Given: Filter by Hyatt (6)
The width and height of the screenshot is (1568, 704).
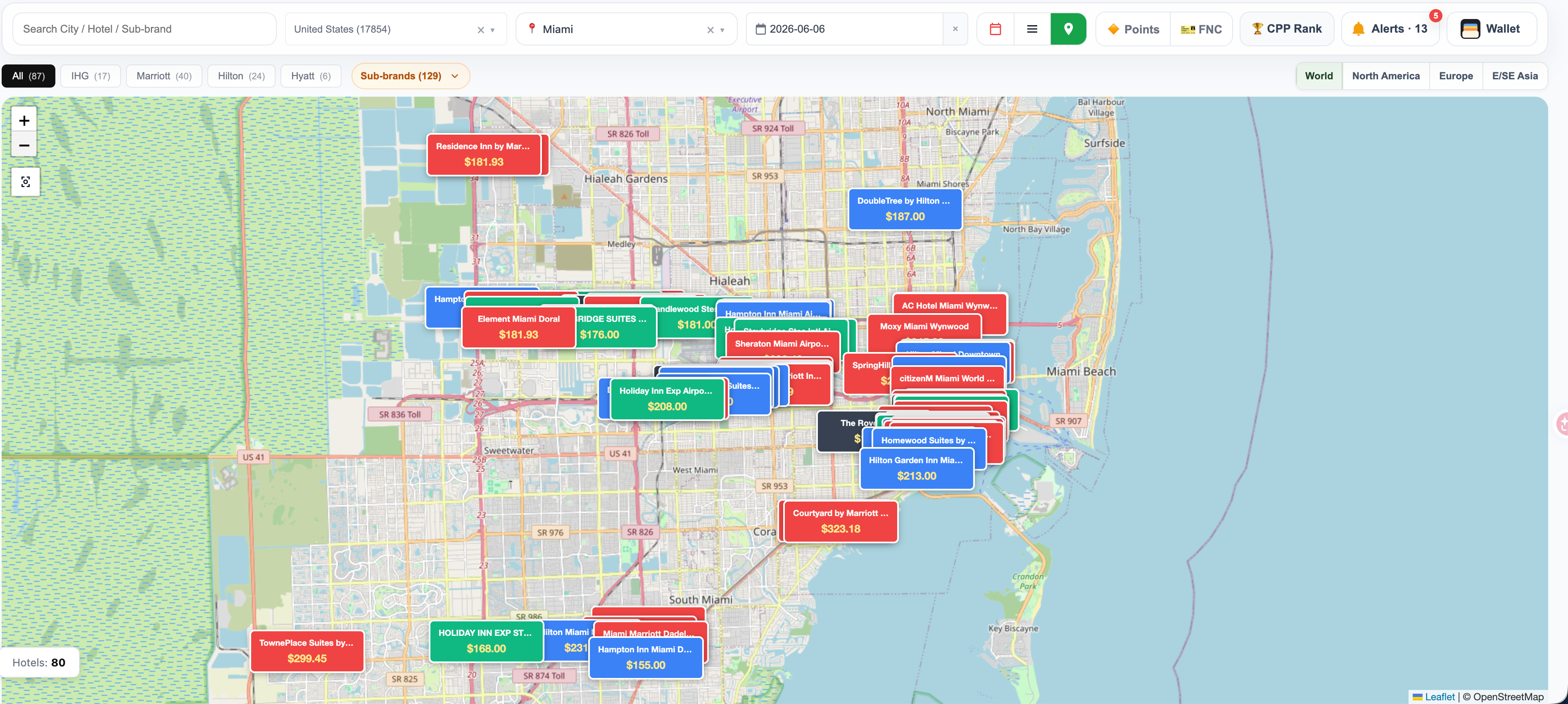Looking at the screenshot, I should click(x=311, y=76).
